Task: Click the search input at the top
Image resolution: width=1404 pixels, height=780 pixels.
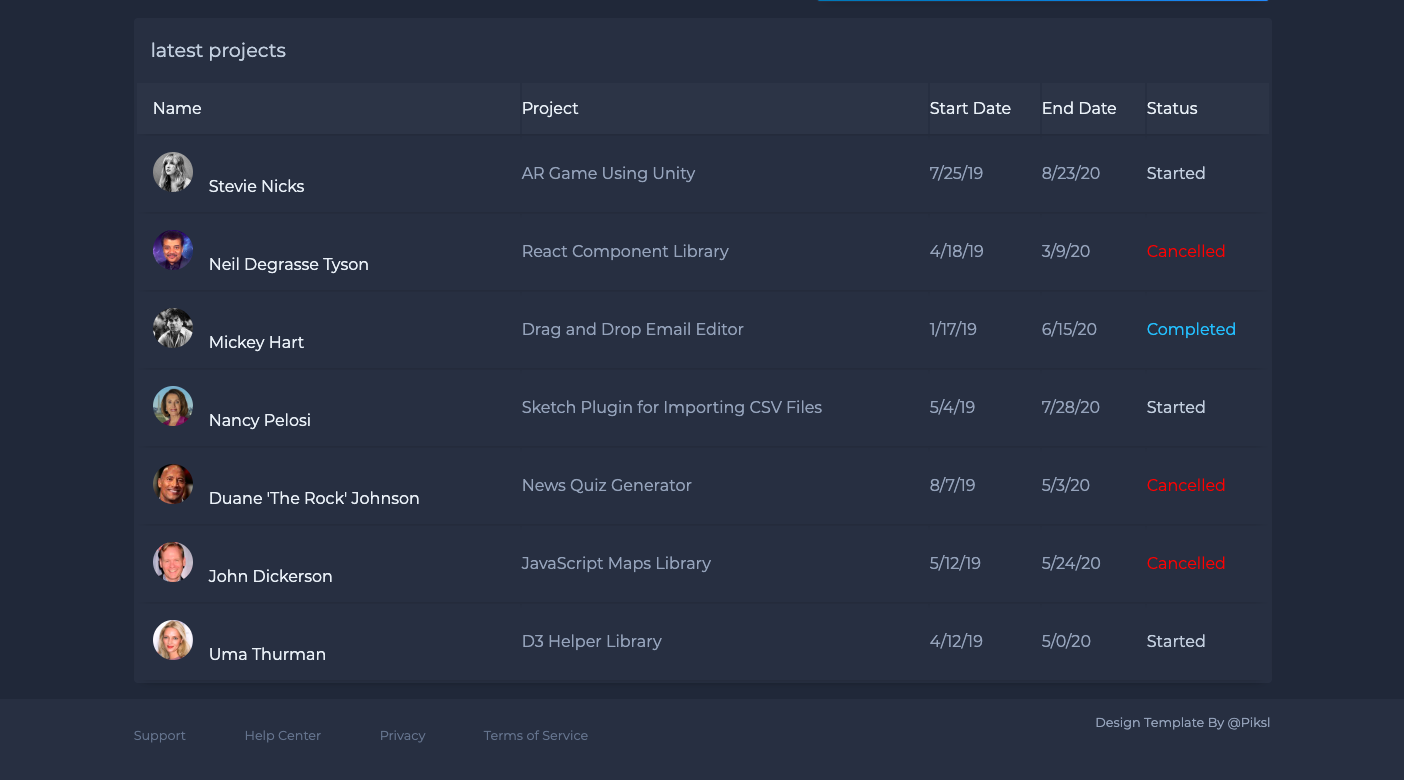Action: (1043, 2)
